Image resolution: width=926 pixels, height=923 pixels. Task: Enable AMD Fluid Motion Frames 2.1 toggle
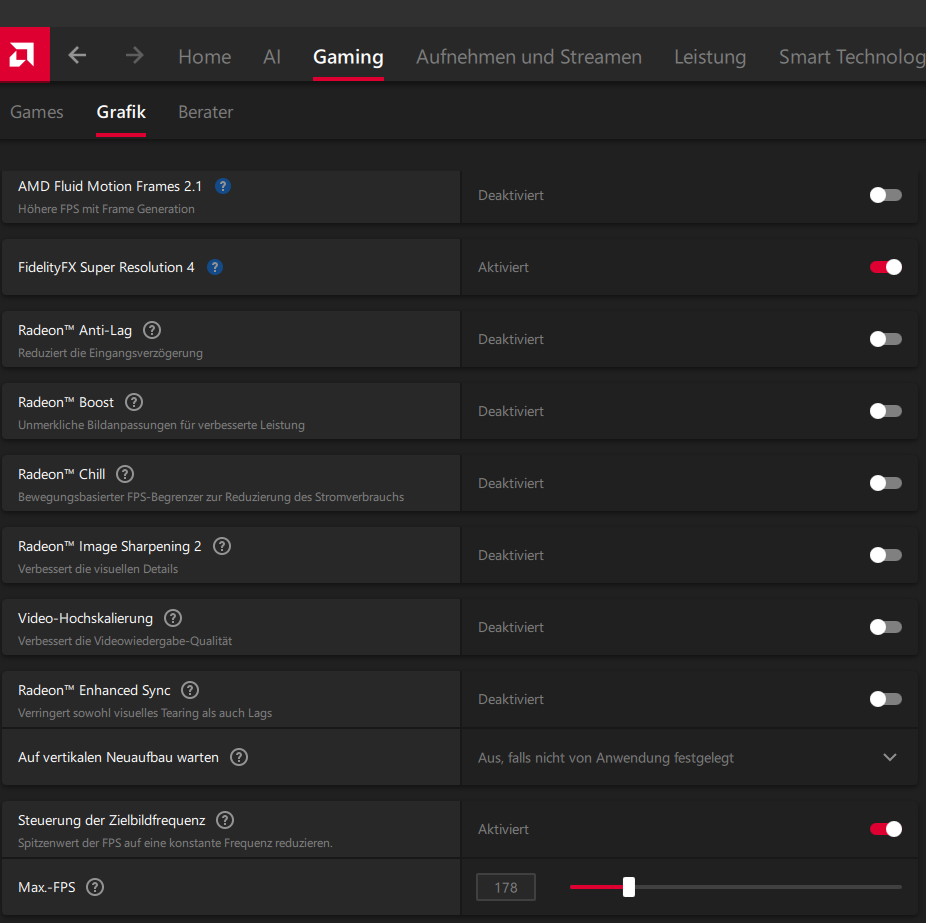click(x=885, y=195)
